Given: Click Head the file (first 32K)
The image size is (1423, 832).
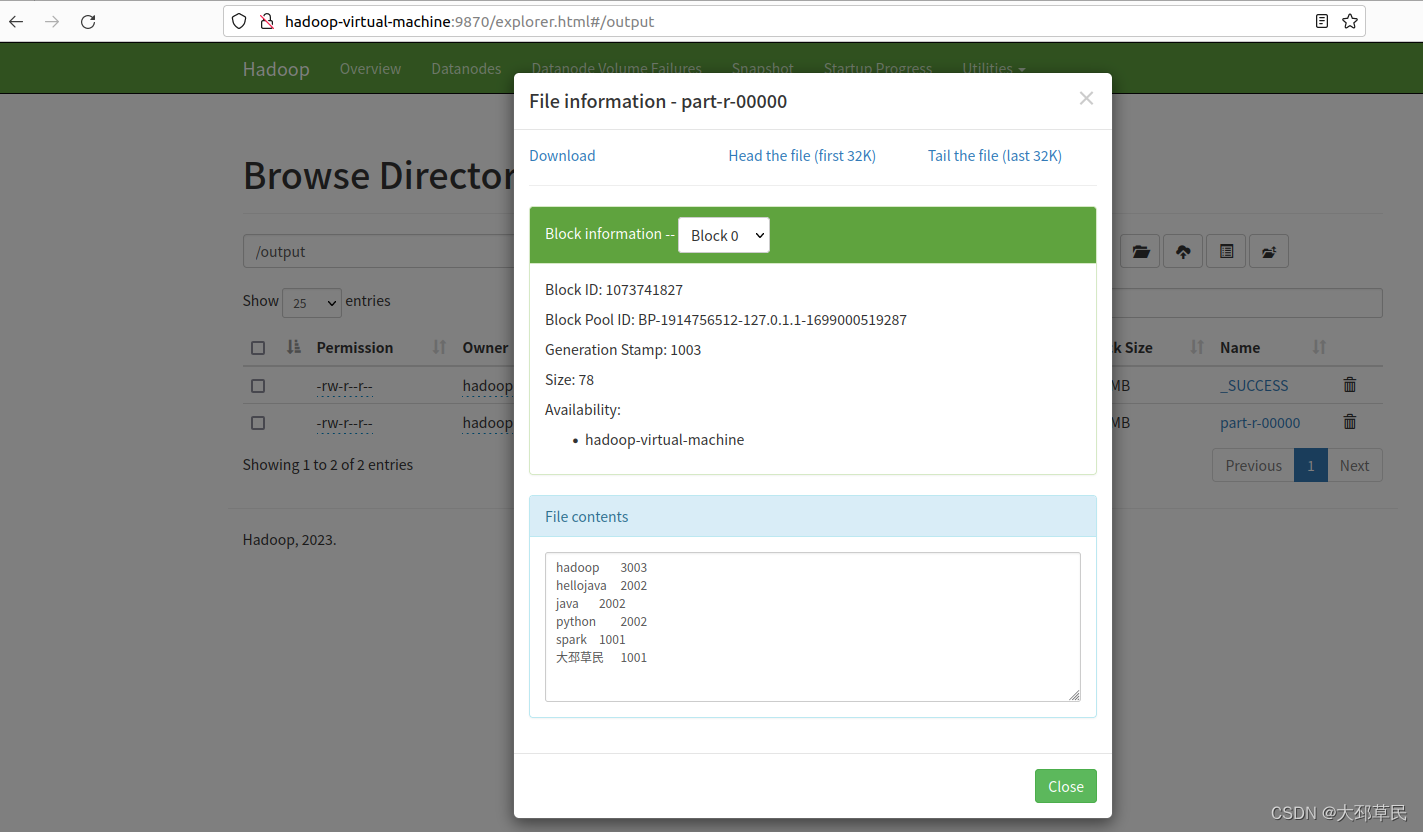Looking at the screenshot, I should tap(802, 155).
